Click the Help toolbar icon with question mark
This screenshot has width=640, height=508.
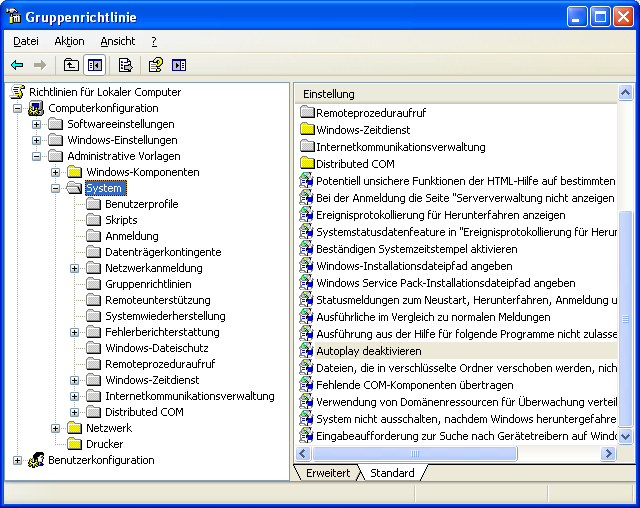(155, 65)
